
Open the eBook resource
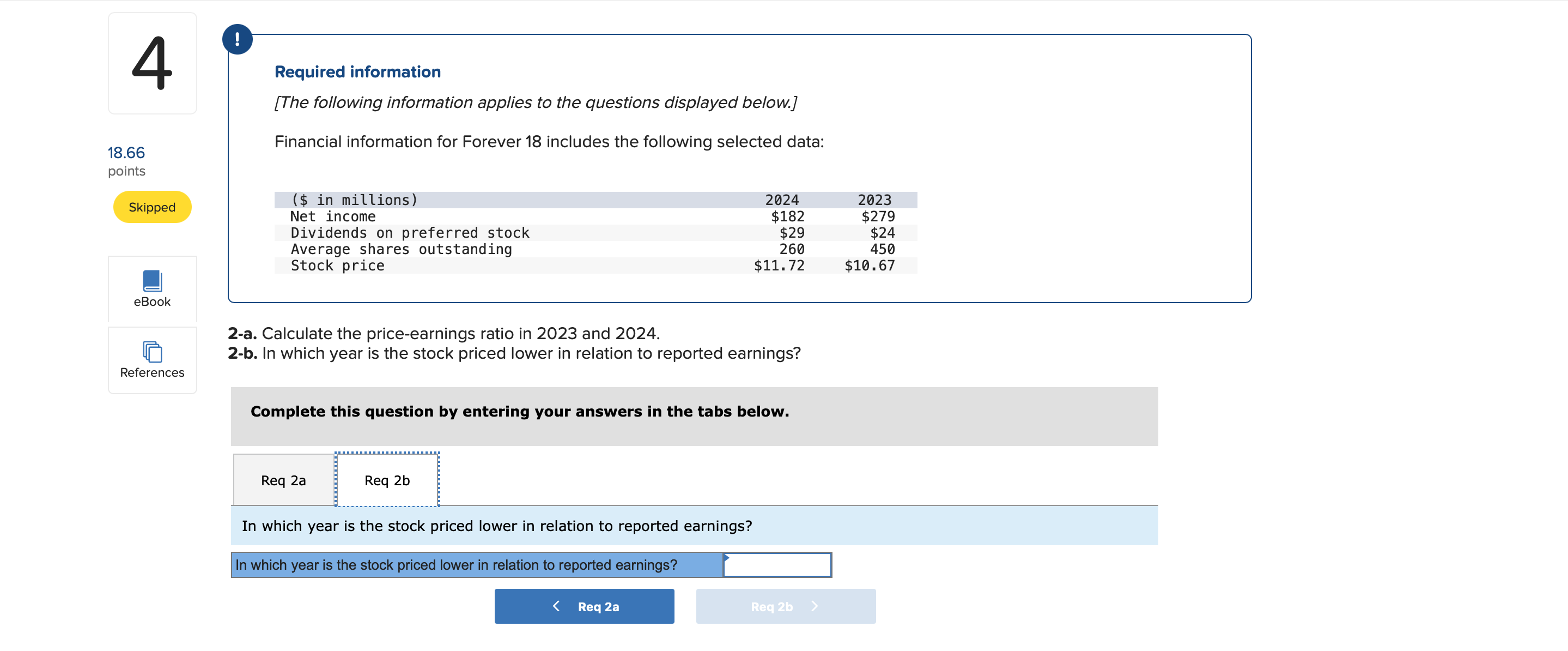tap(151, 290)
